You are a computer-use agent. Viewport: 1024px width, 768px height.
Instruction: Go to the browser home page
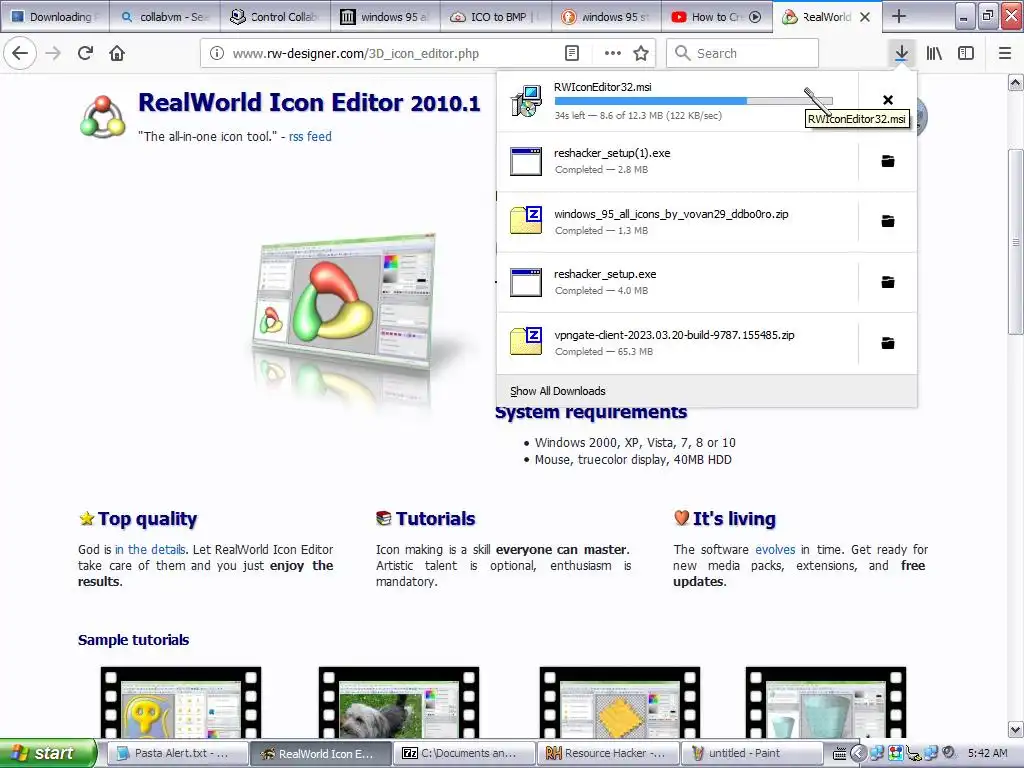[117, 53]
